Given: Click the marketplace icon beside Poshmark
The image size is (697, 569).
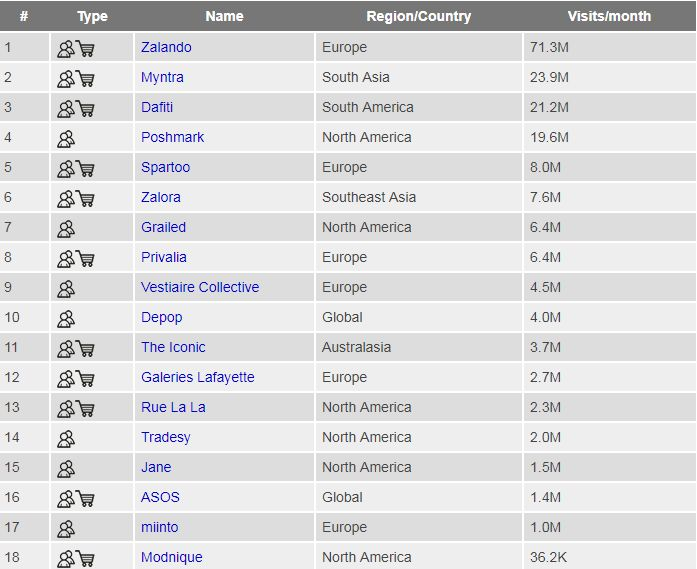Looking at the screenshot, I should tap(66, 138).
